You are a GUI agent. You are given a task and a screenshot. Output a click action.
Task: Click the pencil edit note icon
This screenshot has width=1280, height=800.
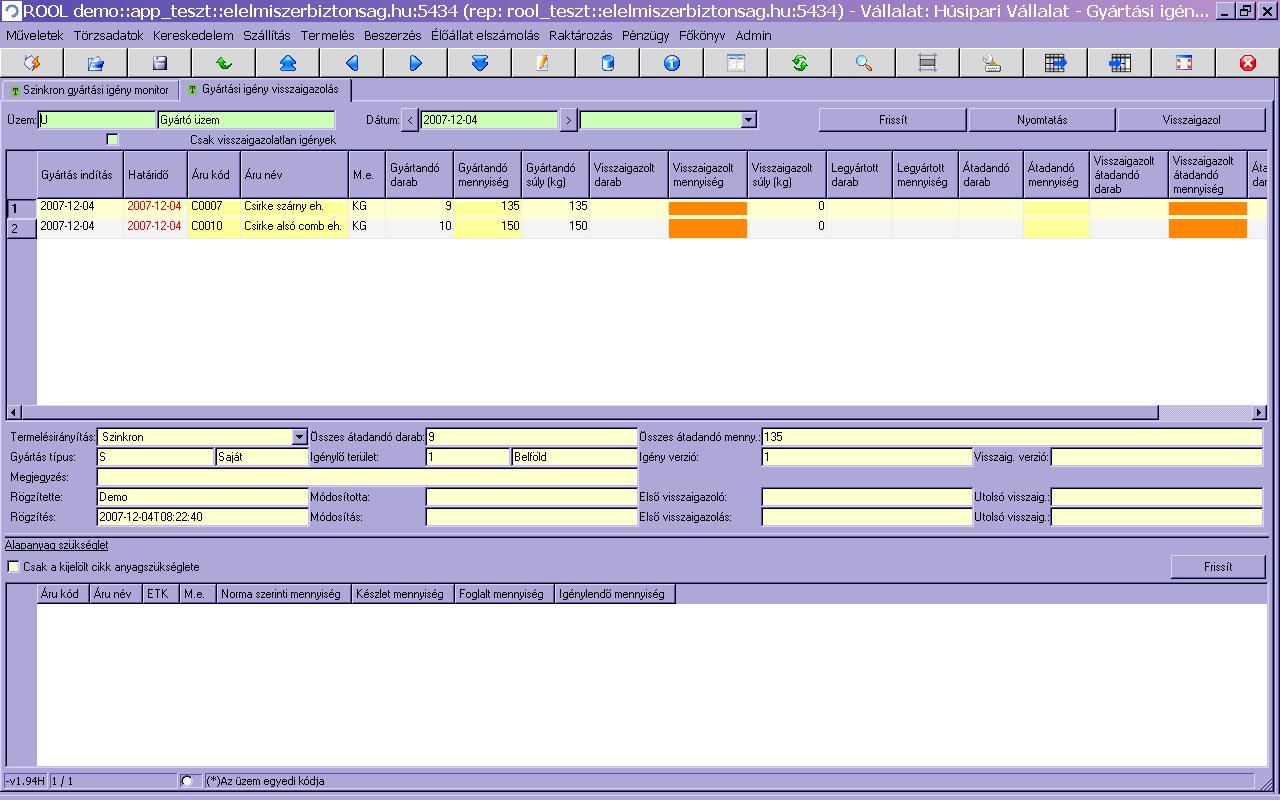tap(544, 63)
